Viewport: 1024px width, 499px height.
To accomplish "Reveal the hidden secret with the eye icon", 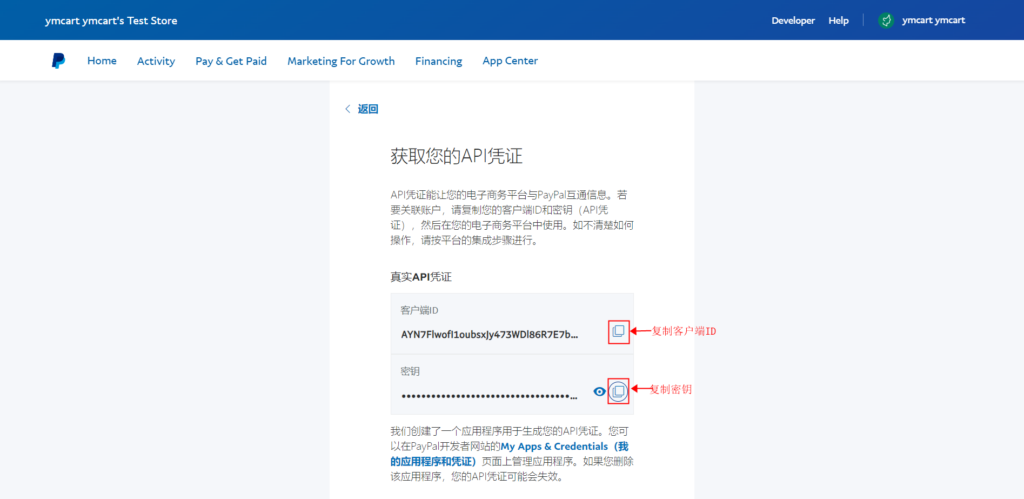I will click(599, 391).
